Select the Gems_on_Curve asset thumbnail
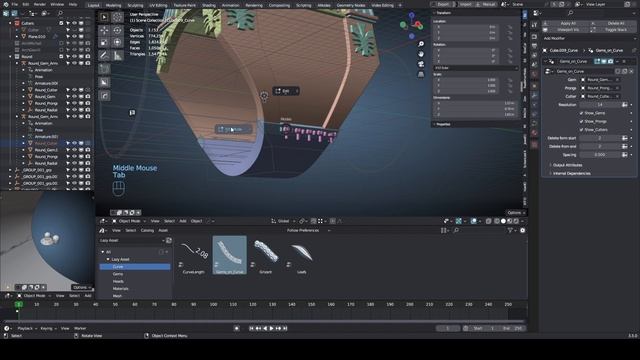 point(229,255)
